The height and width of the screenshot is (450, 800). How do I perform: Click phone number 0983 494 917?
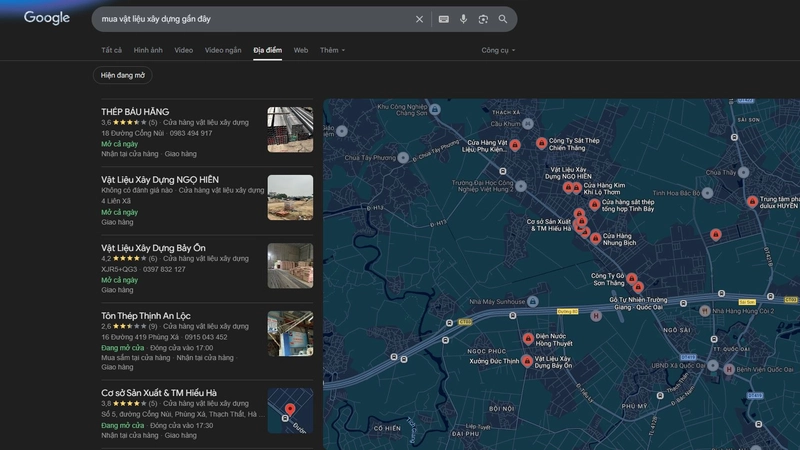(x=191, y=133)
